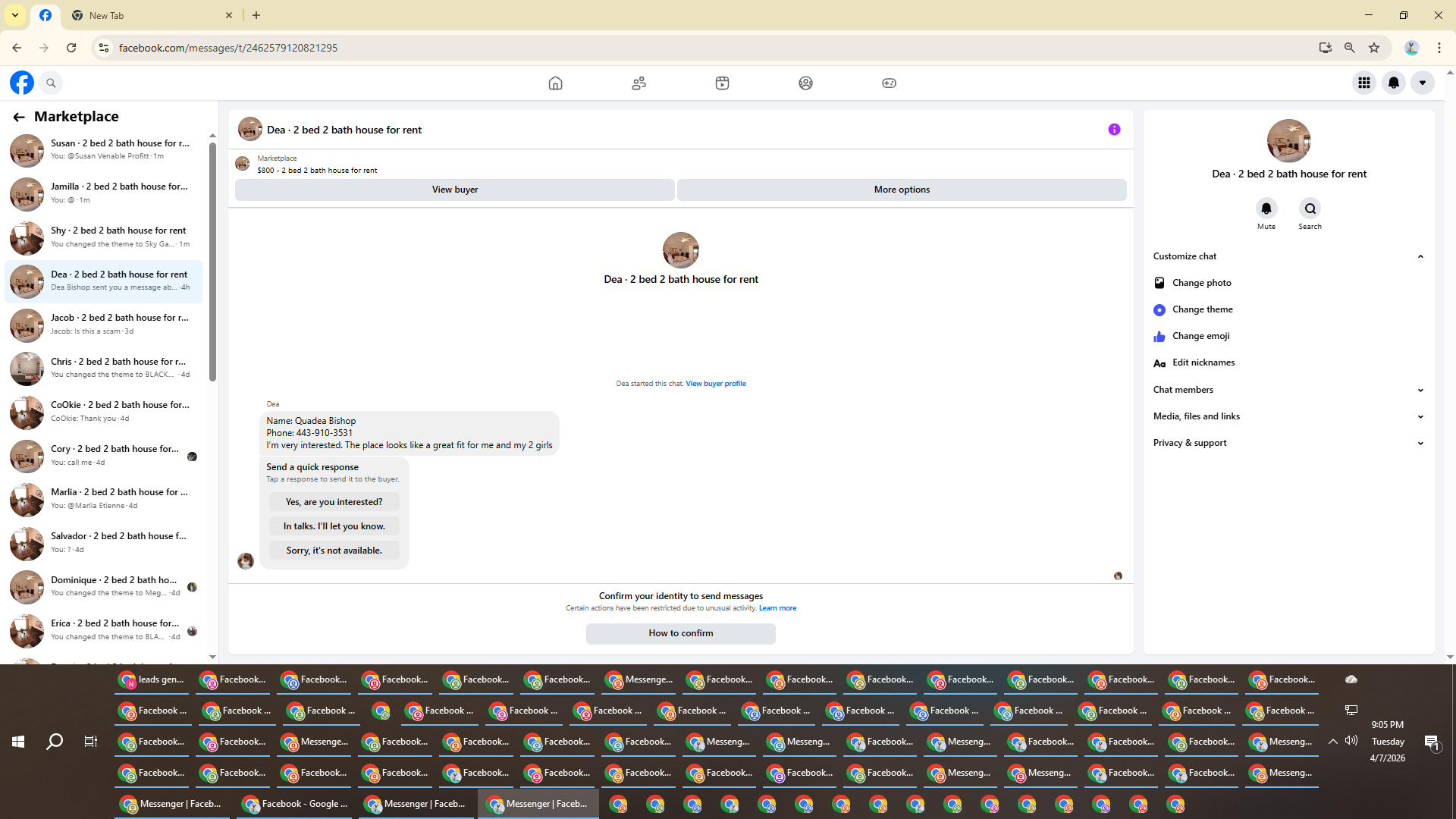Screen dimensions: 1456x819
Task: Click the purple conversation info icon
Action: tap(1114, 130)
